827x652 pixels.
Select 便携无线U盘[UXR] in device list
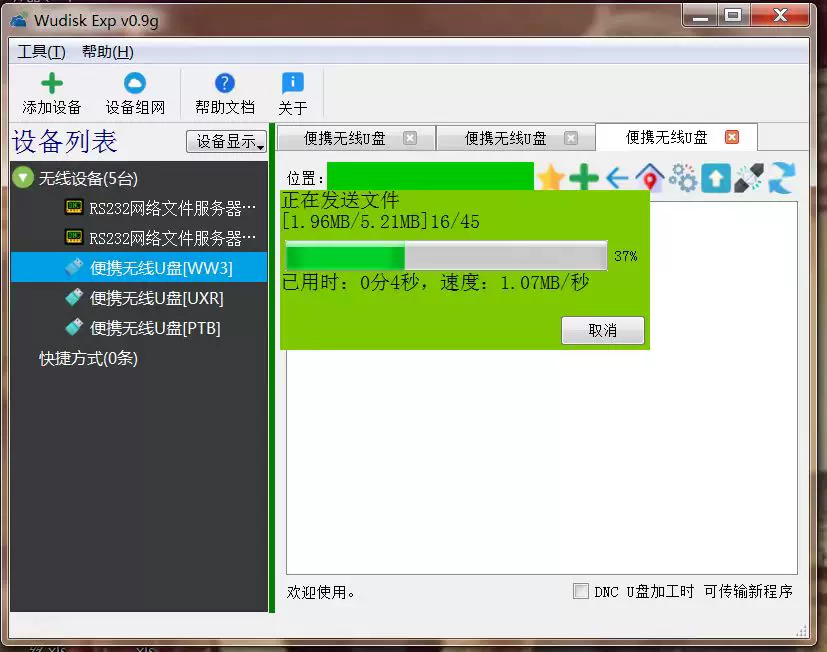pyautogui.click(x=139, y=297)
